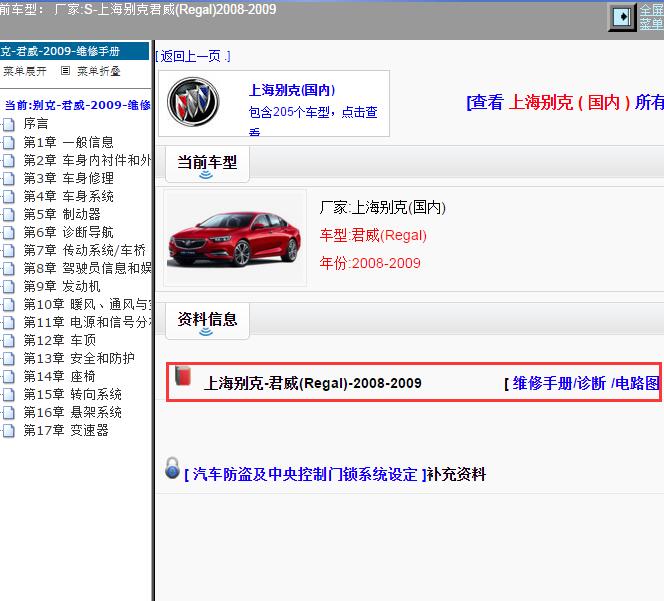
Task: Open 第13章 安全和防护 chapter
Action: click(79, 358)
